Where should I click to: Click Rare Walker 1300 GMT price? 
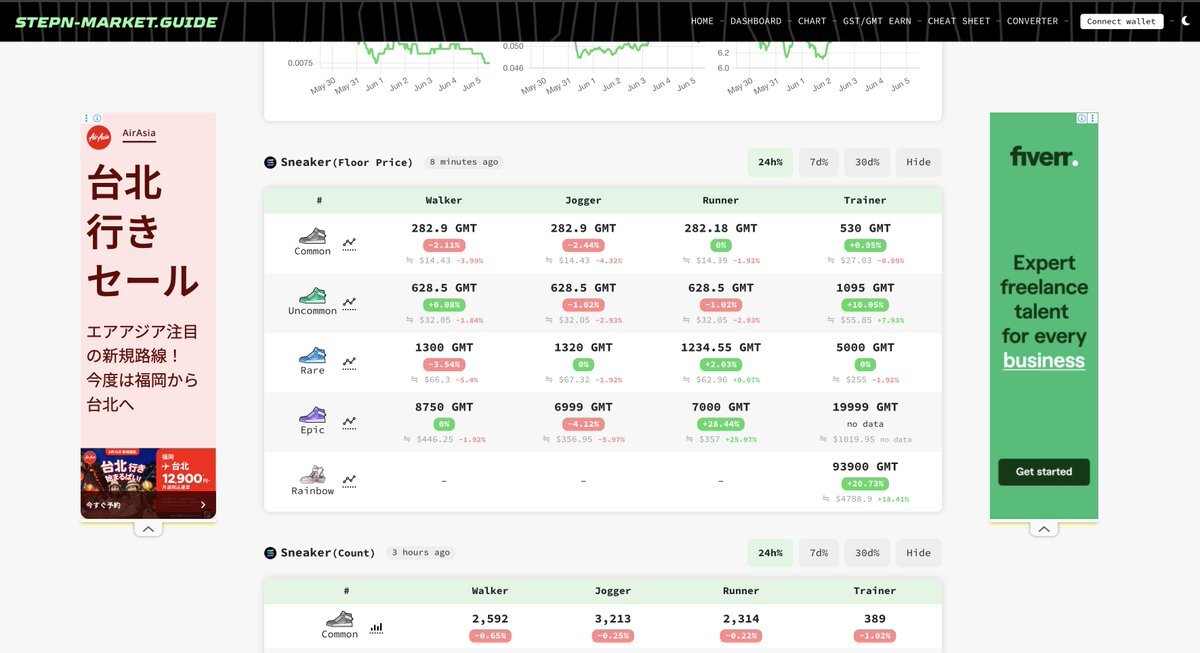click(x=444, y=347)
